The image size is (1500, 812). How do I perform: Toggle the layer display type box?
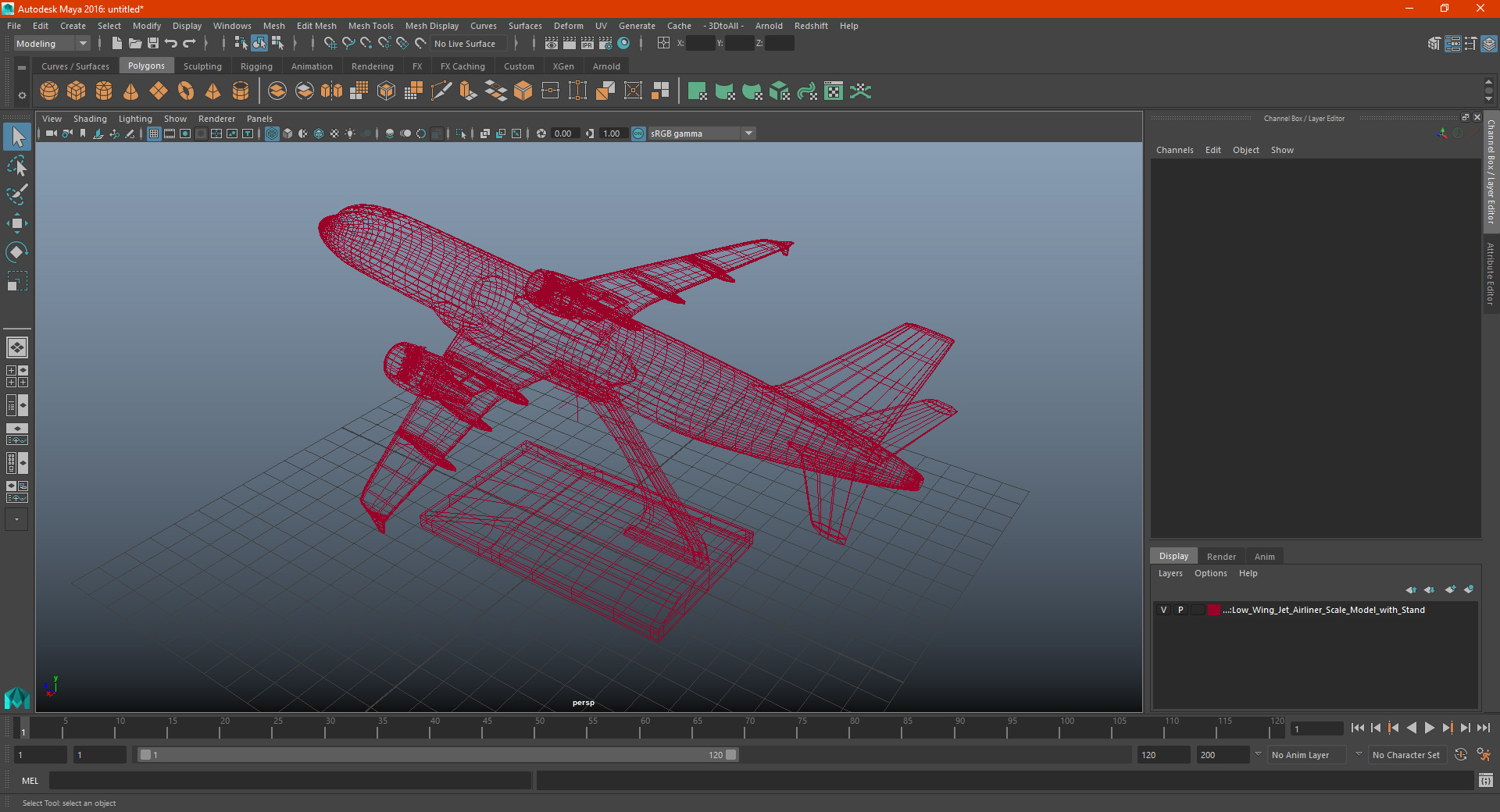[1198, 610]
